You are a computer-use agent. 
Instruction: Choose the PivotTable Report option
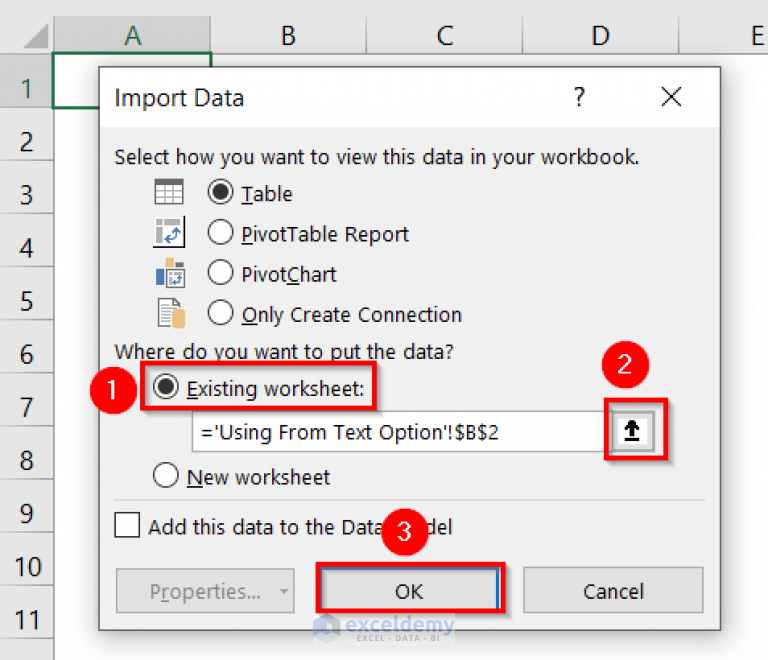(221, 233)
